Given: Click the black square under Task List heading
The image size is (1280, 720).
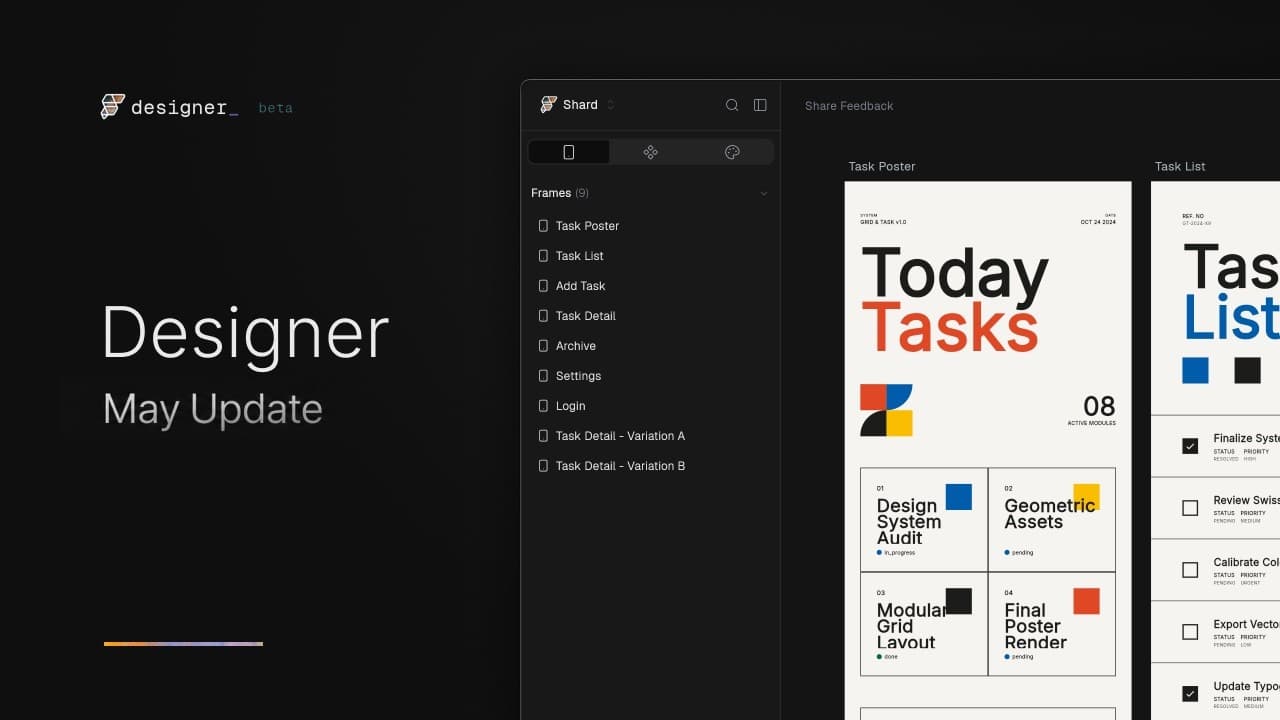Looking at the screenshot, I should 1247,370.
